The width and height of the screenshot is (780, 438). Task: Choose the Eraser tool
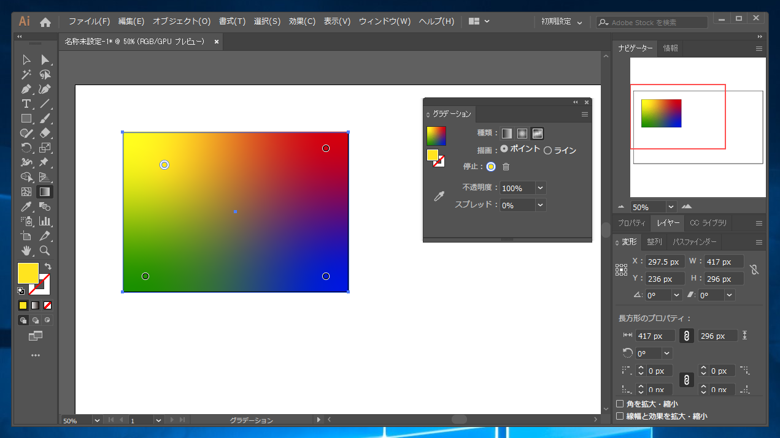pos(45,133)
